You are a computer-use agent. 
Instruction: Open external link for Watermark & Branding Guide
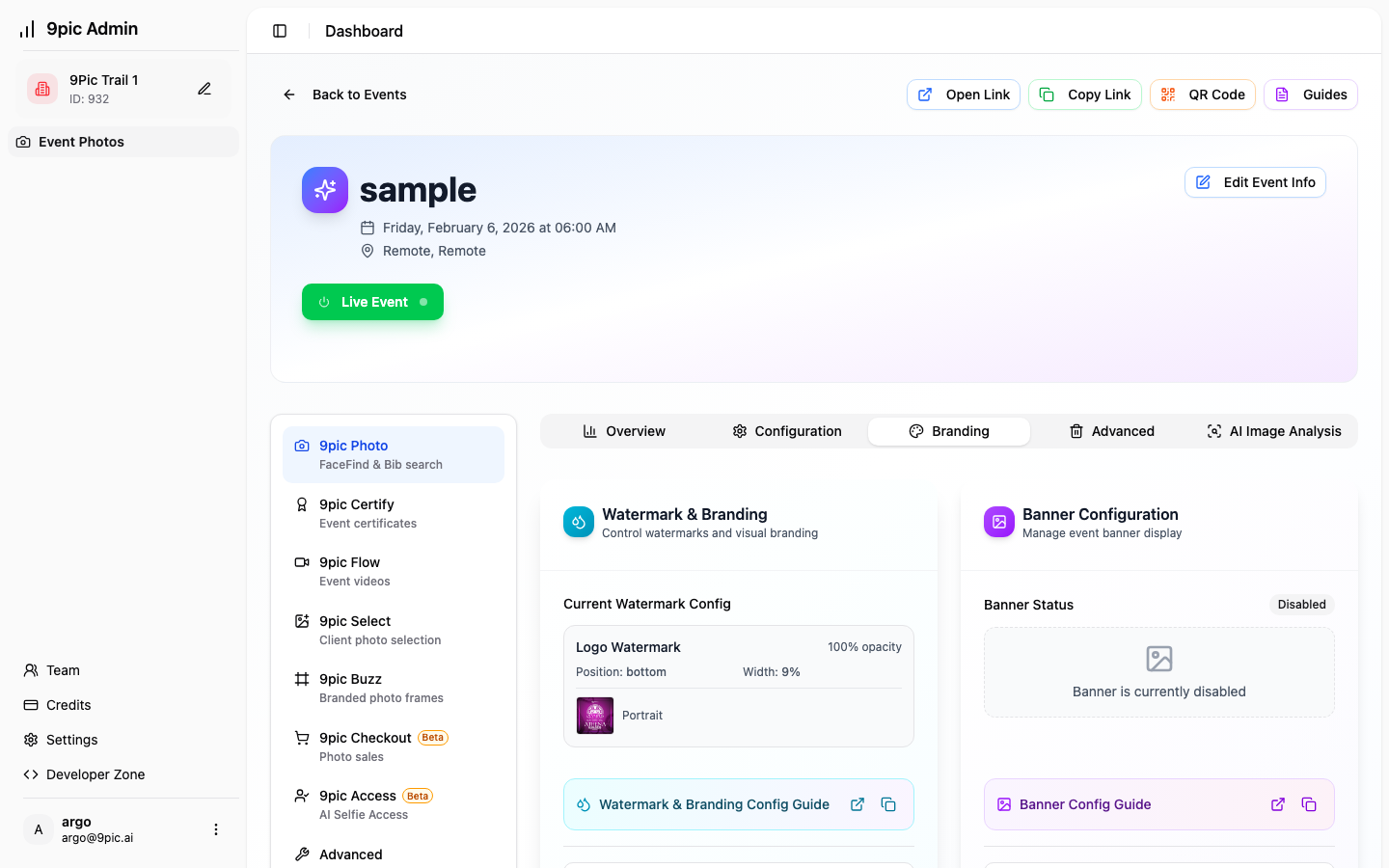click(x=857, y=804)
